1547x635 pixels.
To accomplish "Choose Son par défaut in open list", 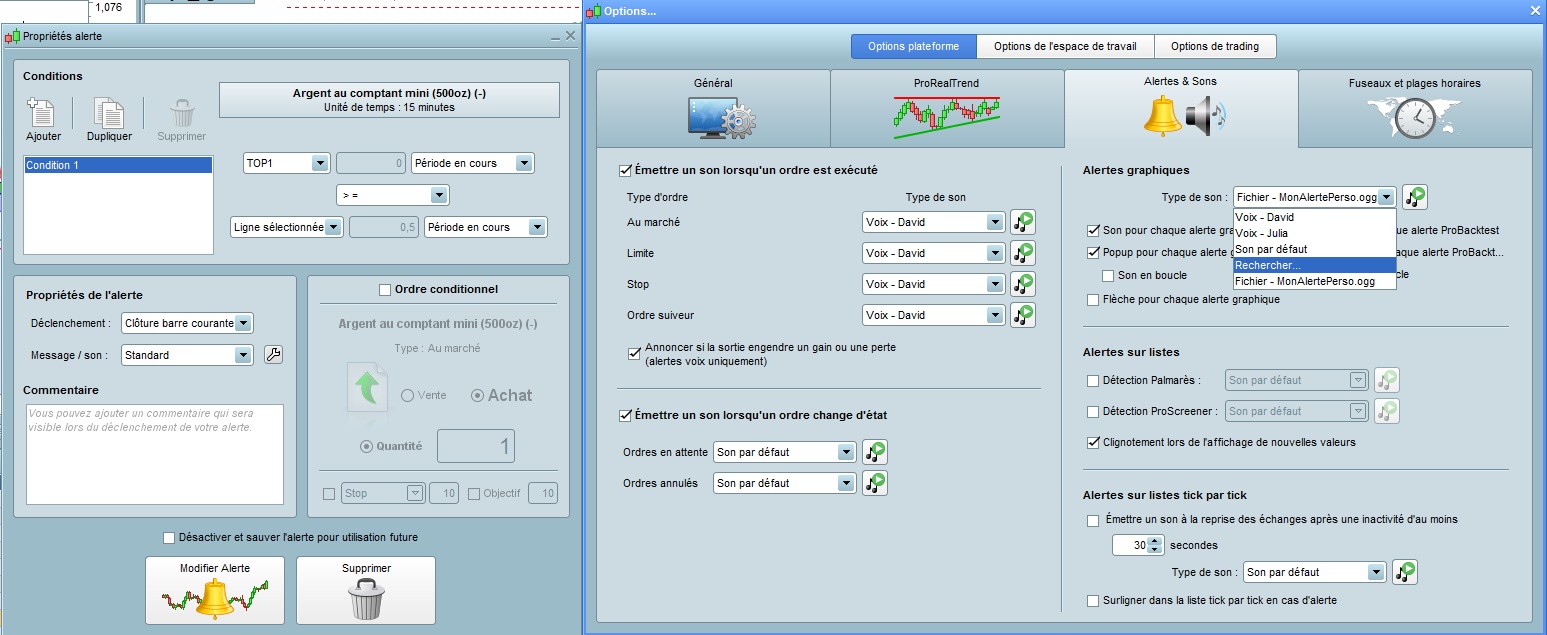I will pyautogui.click(x=1314, y=249).
